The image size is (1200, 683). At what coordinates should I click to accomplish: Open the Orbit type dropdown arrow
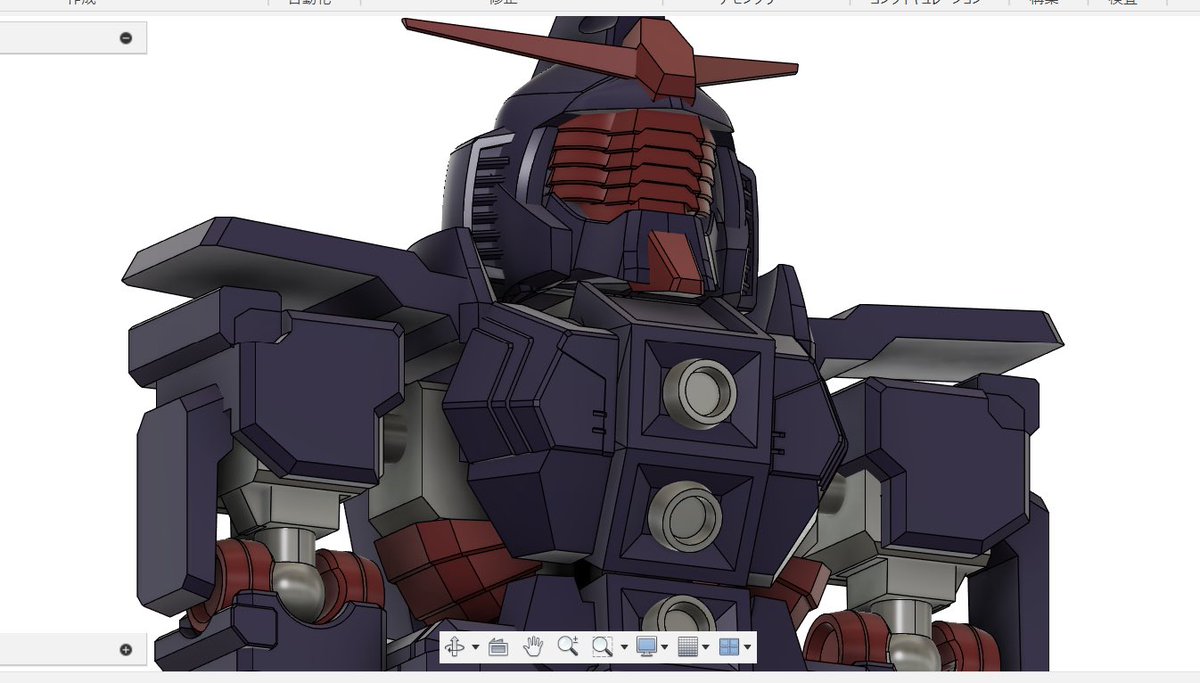point(475,648)
